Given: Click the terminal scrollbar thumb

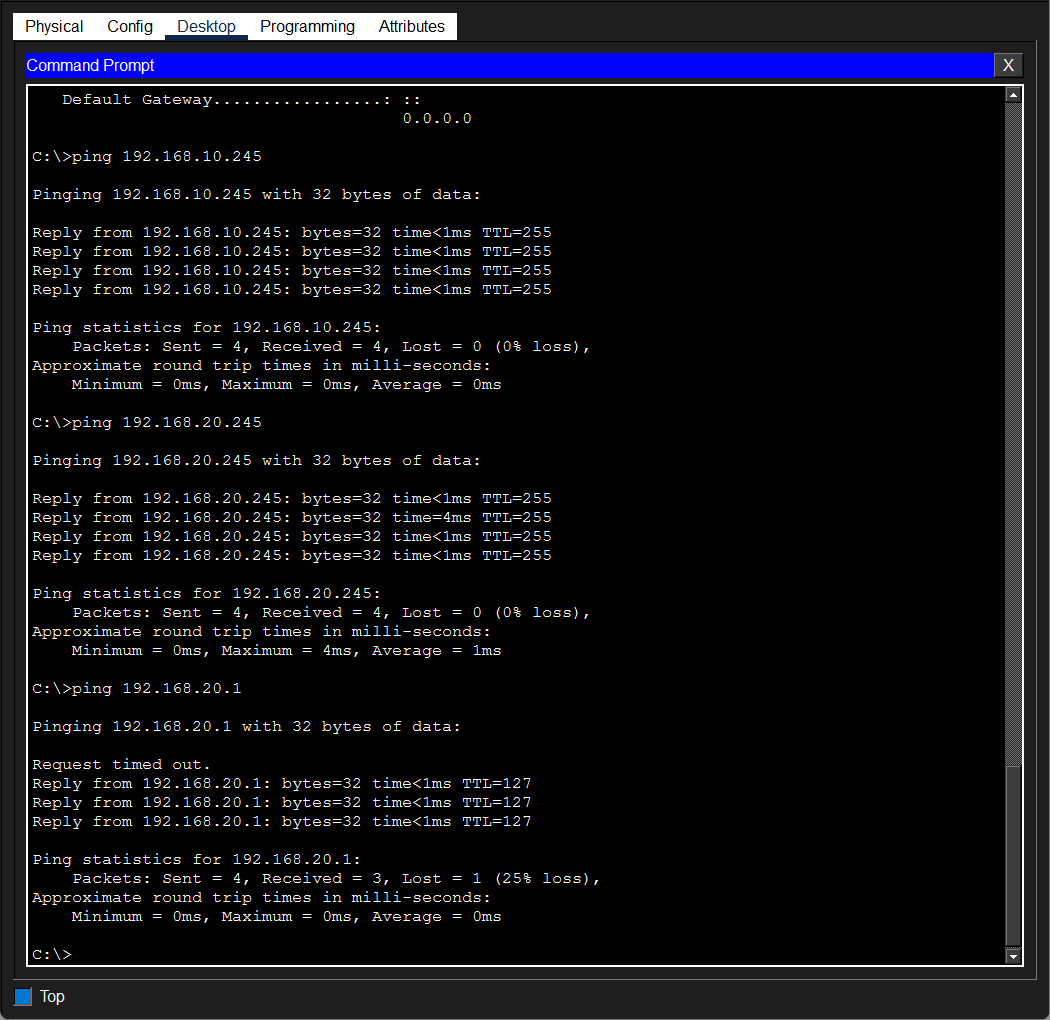Looking at the screenshot, I should click(x=1013, y=857).
